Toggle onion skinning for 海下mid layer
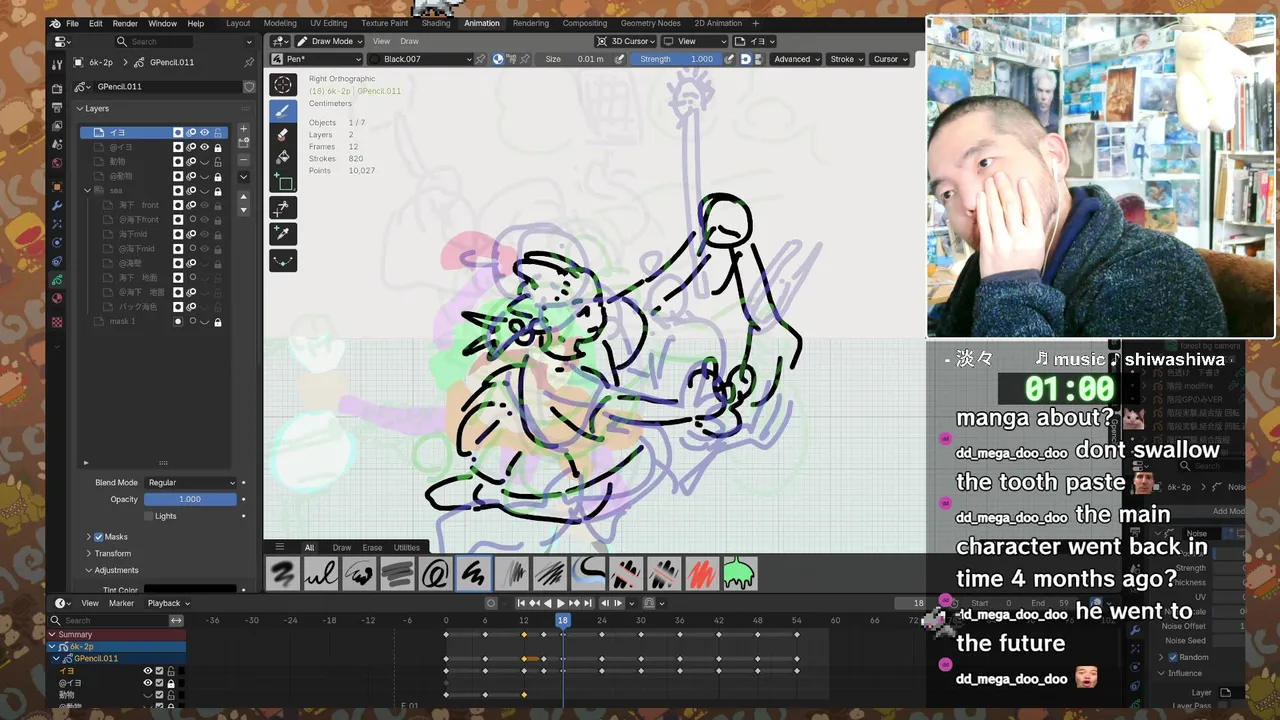1280x720 pixels. (191, 234)
